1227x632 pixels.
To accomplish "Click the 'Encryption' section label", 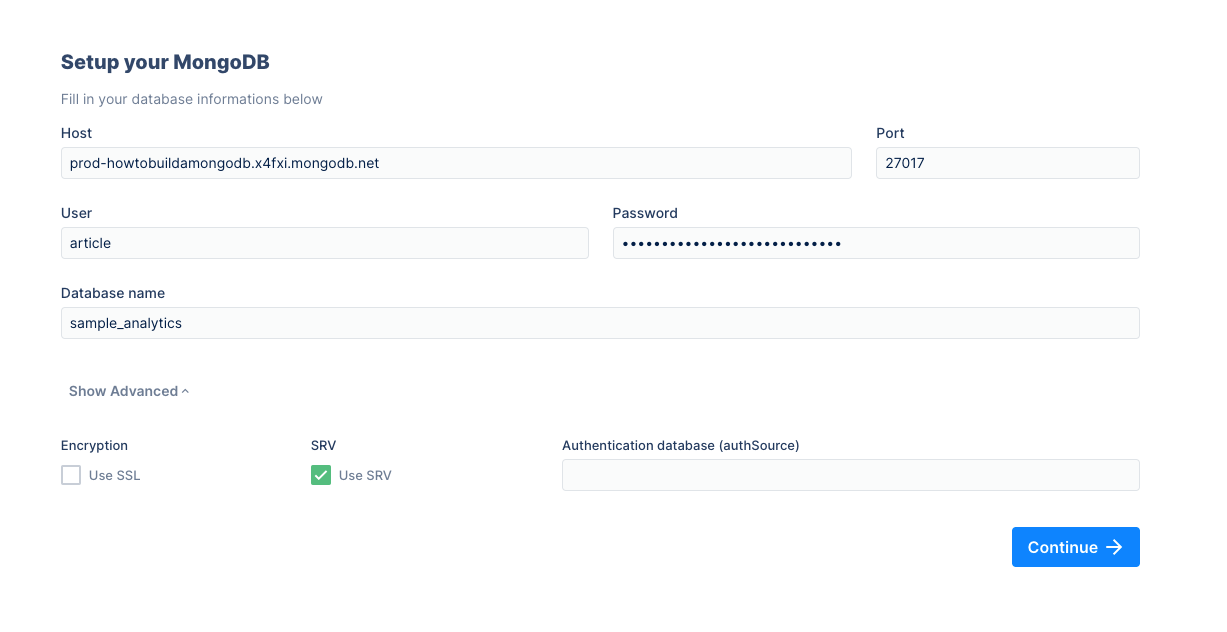I will 94,446.
